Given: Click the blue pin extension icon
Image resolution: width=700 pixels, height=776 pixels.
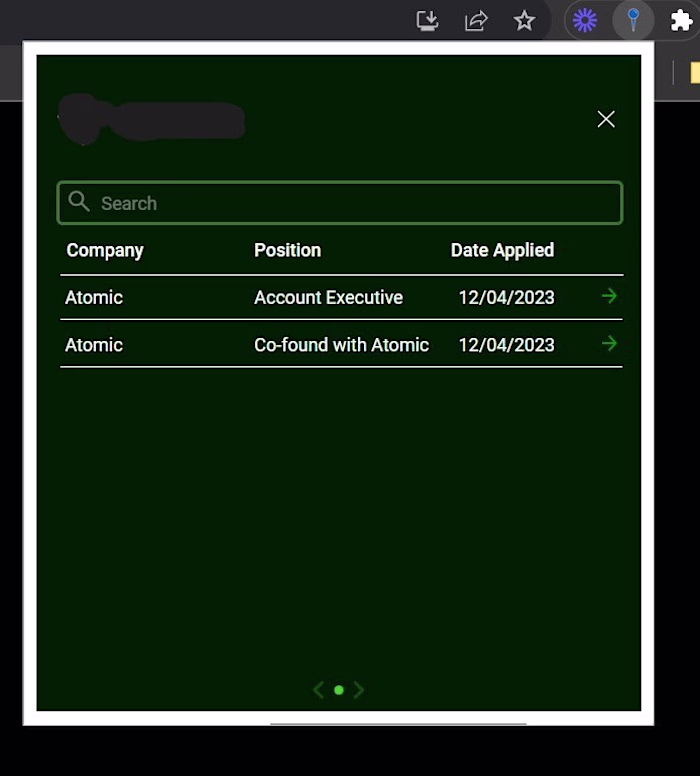Looking at the screenshot, I should tap(633, 21).
